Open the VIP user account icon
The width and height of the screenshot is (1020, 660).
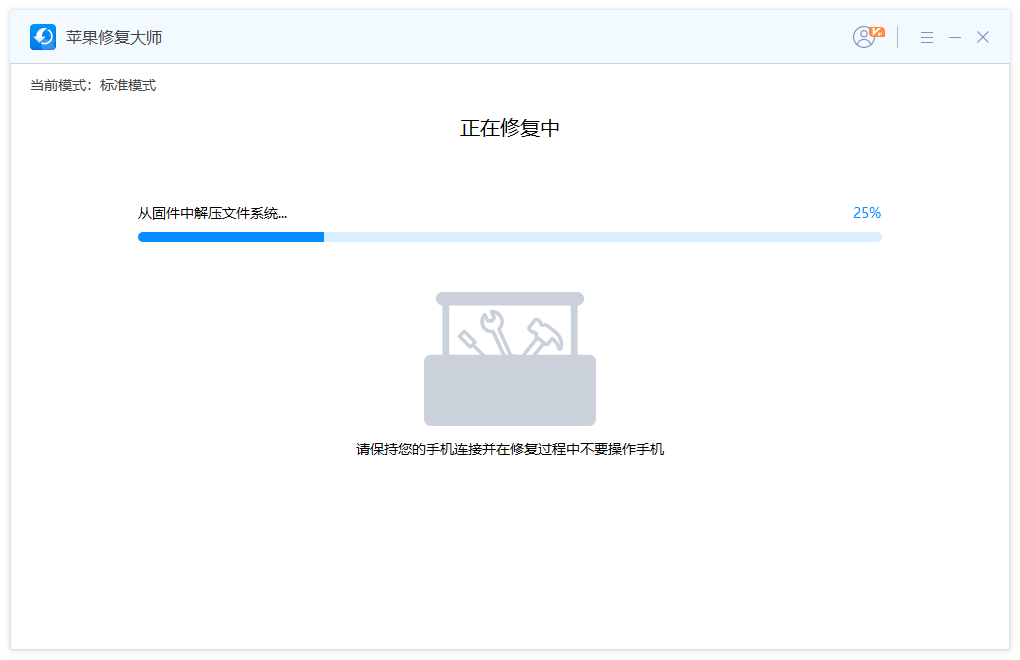(868, 36)
